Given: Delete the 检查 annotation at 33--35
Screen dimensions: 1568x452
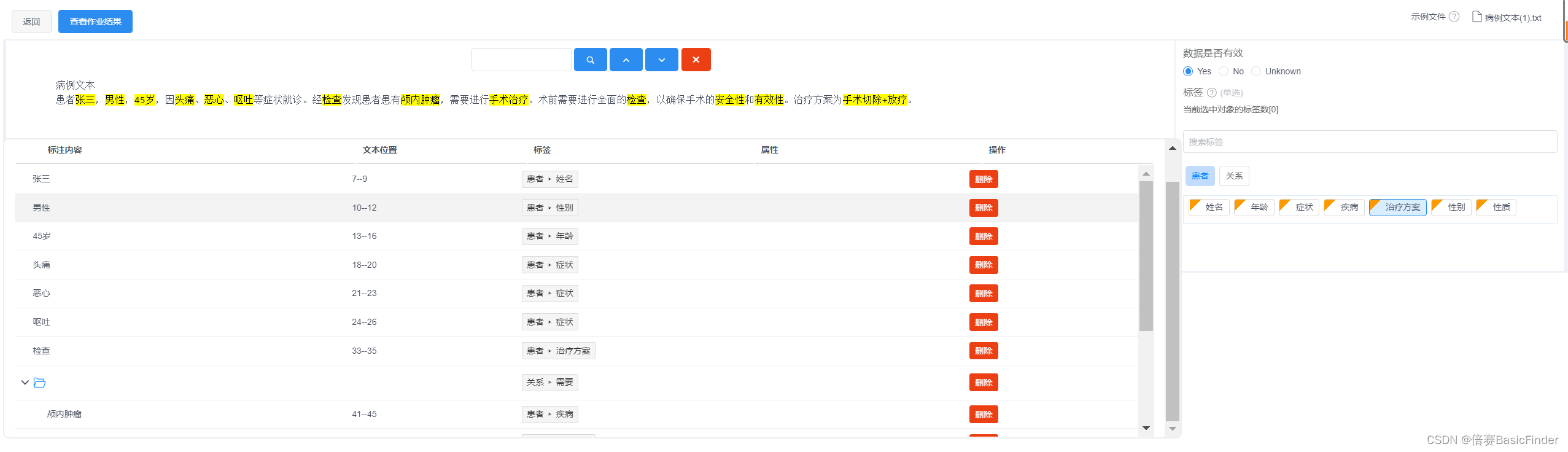Looking at the screenshot, I should (x=984, y=351).
